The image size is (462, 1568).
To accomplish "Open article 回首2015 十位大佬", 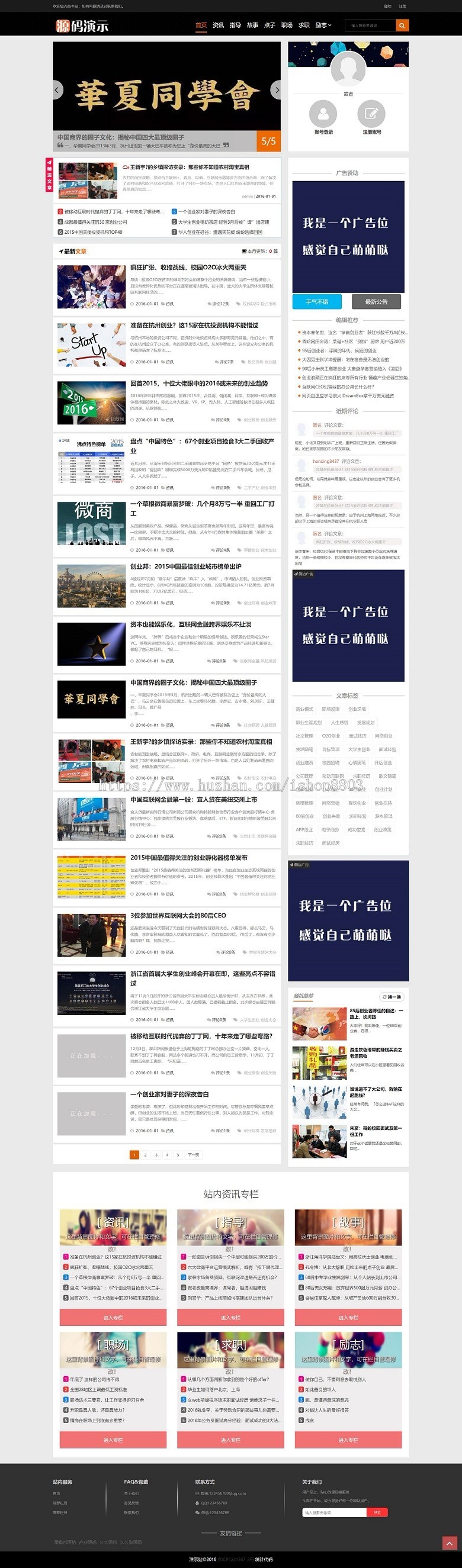I will coord(199,384).
